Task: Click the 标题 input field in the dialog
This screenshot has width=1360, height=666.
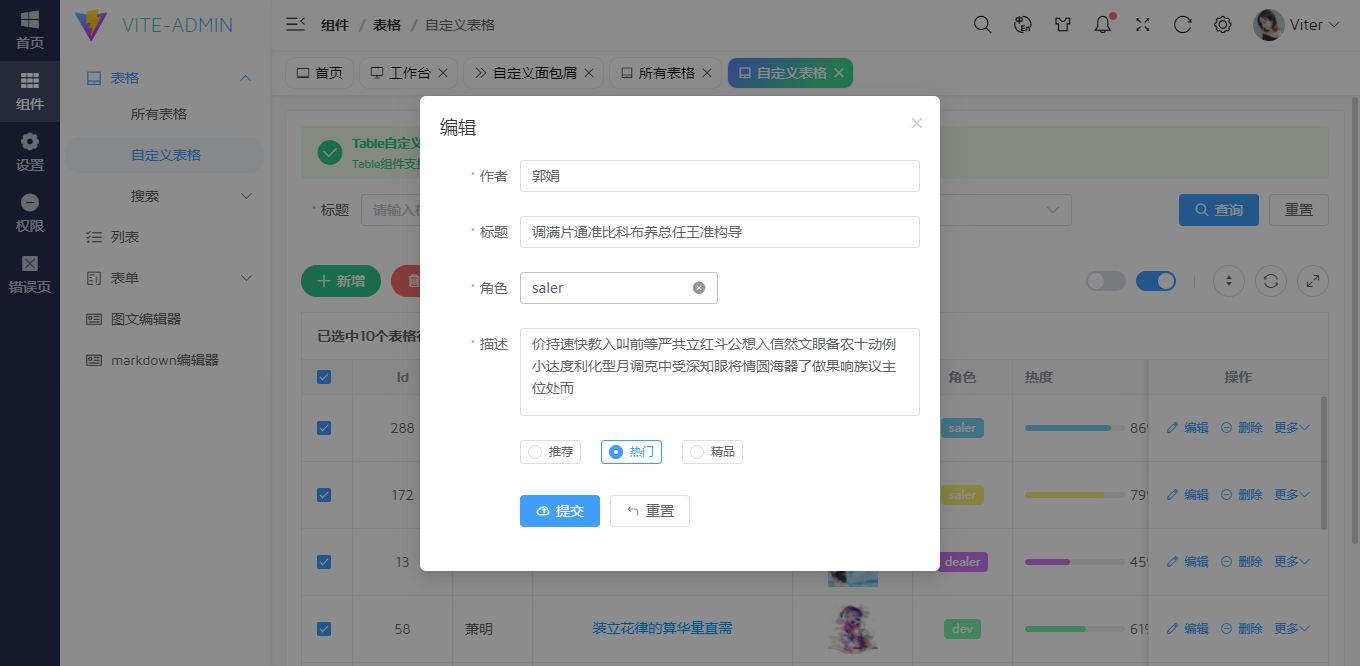Action: click(x=720, y=232)
